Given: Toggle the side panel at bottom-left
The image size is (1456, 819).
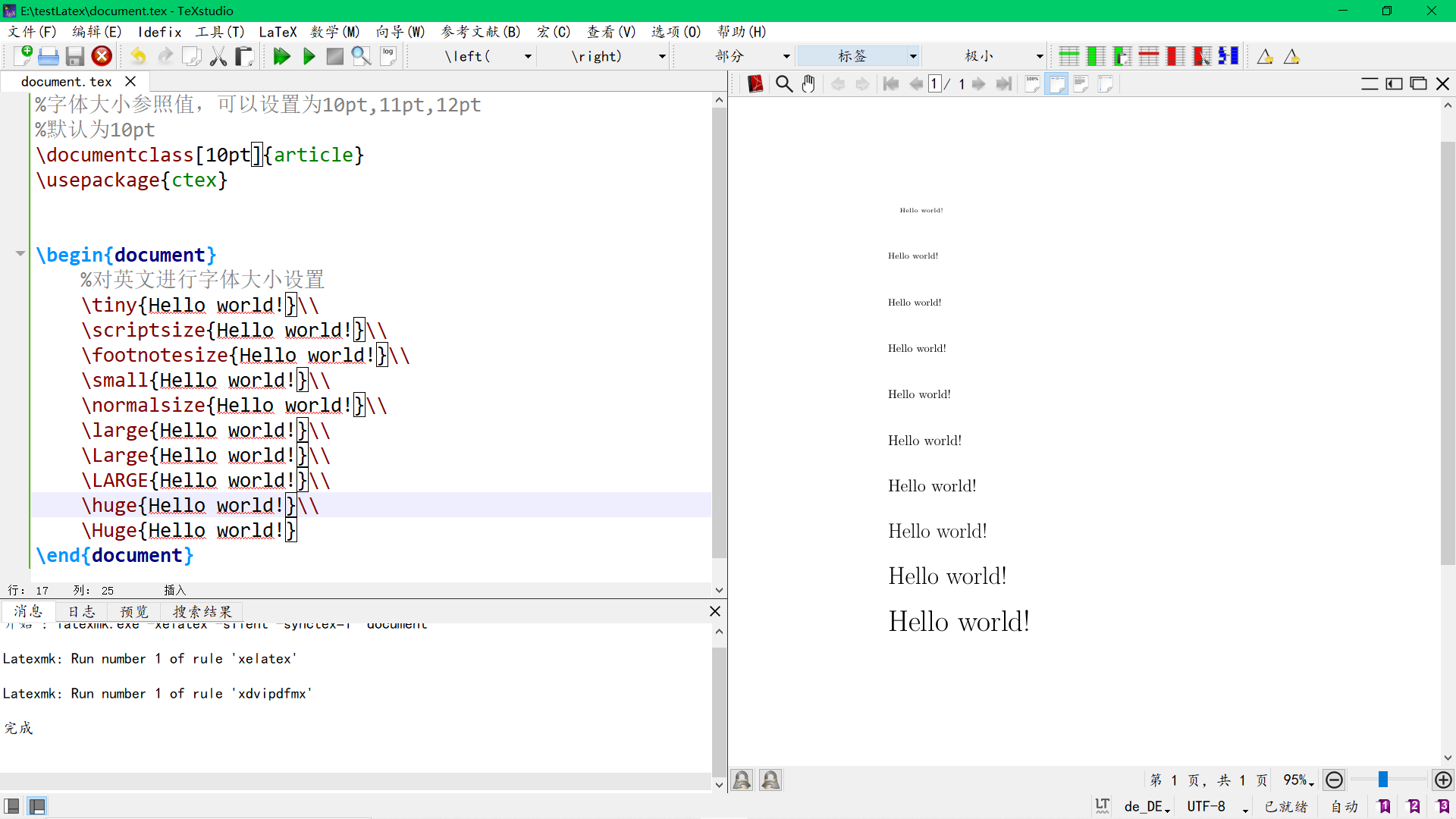Looking at the screenshot, I should pos(11,806).
